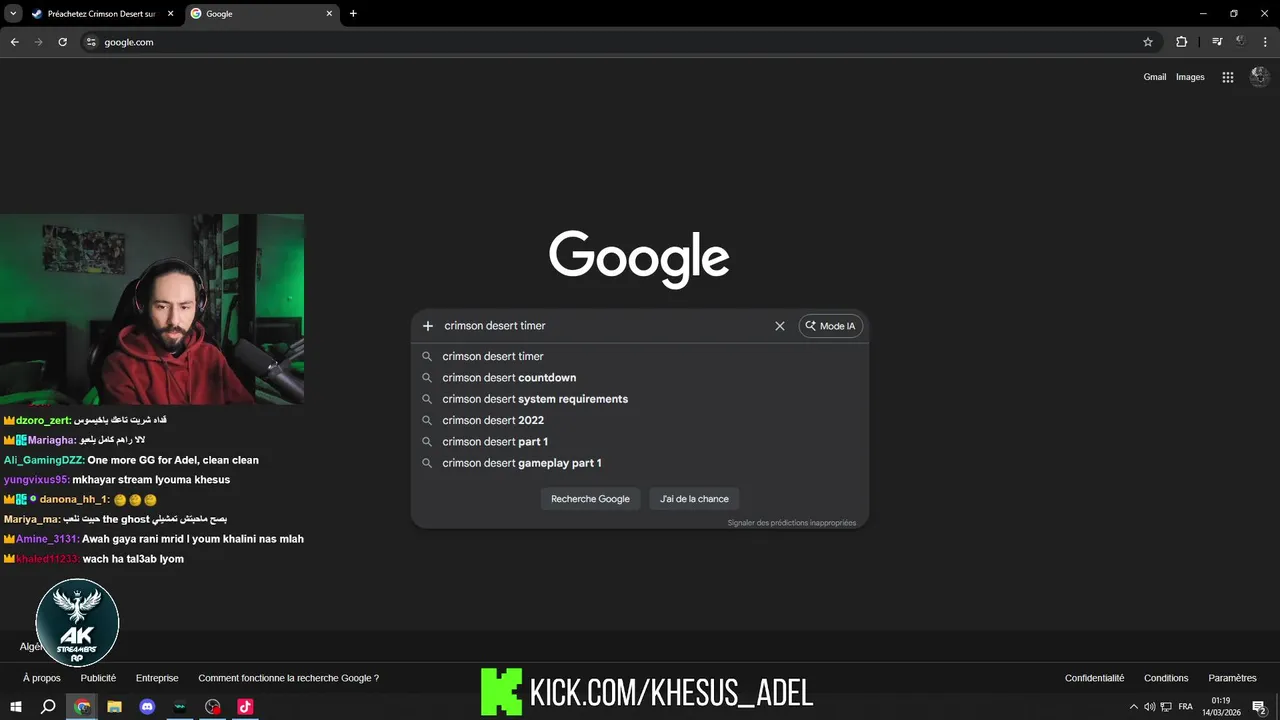Switch to the Google tab
The image size is (1280, 720).
(263, 14)
